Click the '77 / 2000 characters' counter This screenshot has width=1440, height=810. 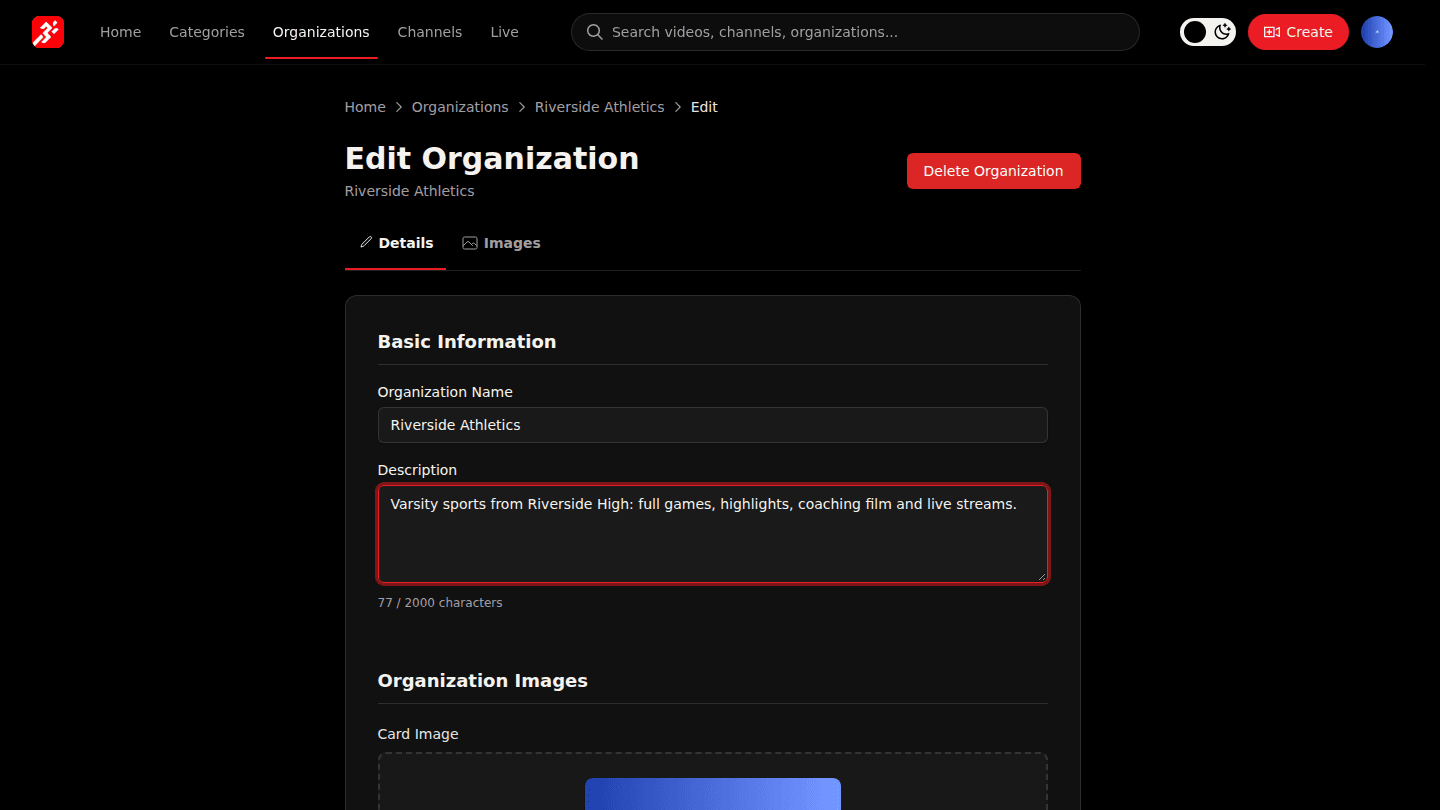(x=440, y=603)
